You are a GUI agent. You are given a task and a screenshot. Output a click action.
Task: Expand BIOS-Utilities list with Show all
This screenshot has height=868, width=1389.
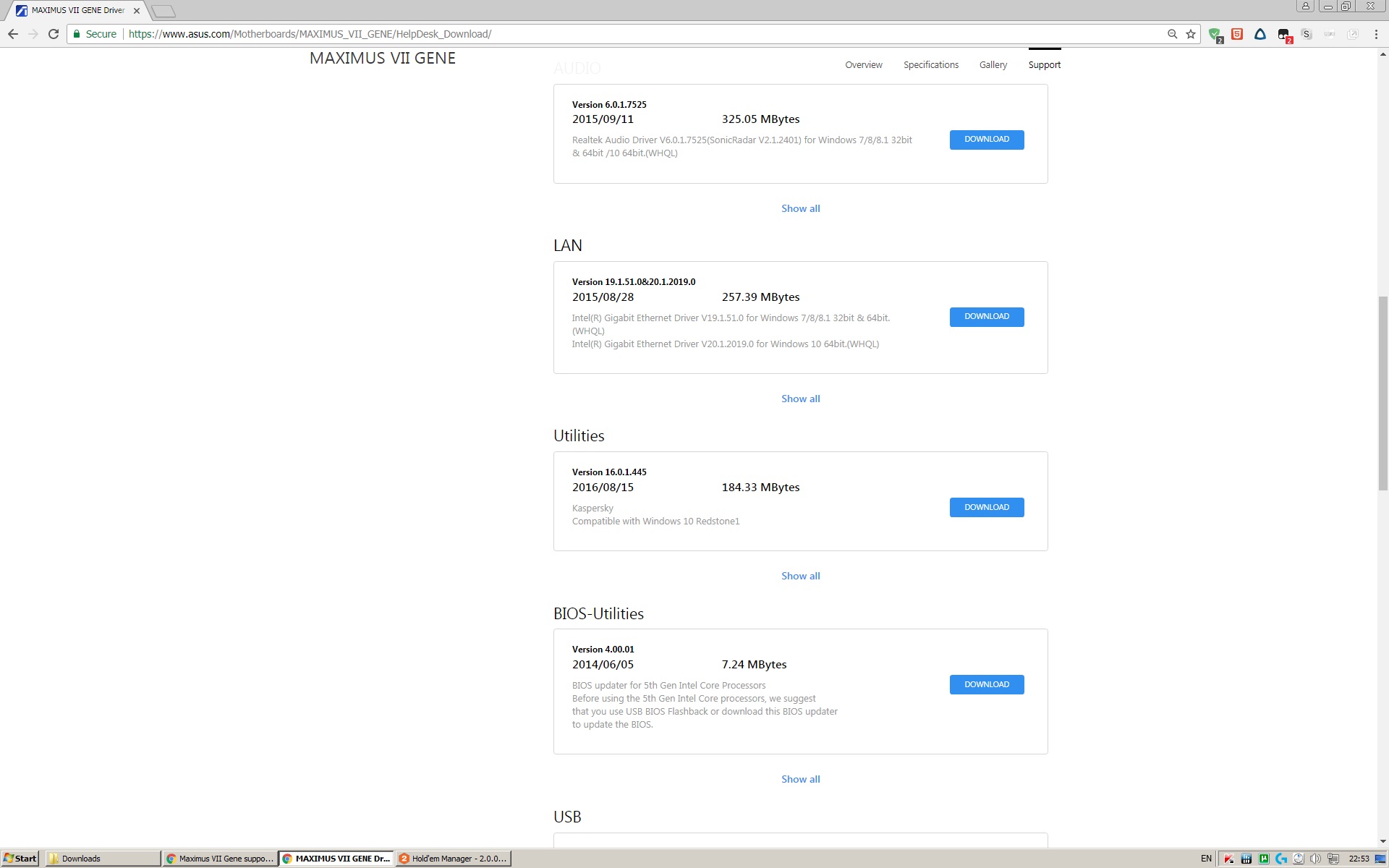800,779
